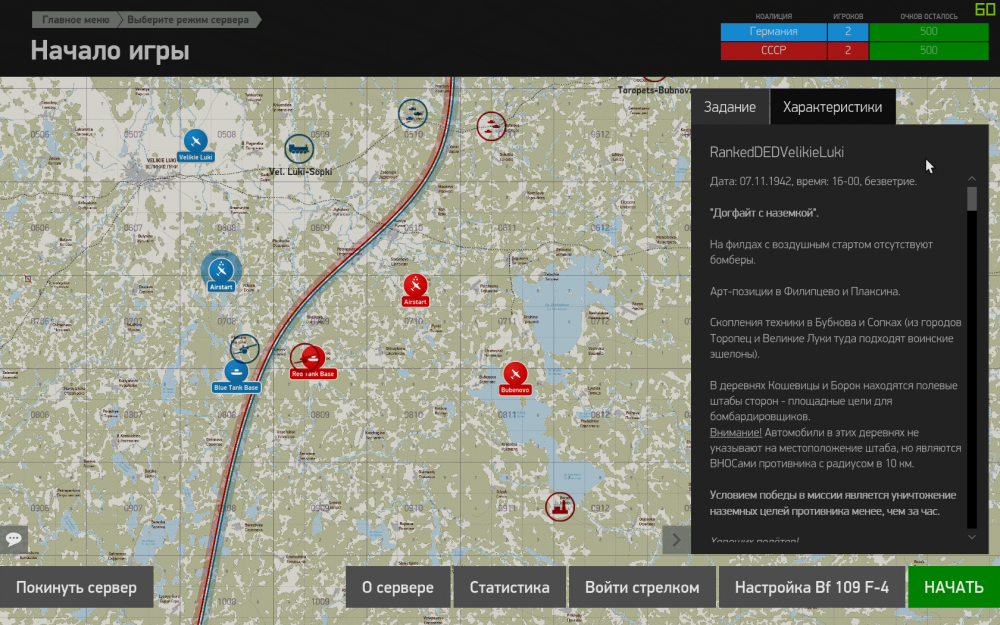Select the red Airstart spawn point
1000x625 pixels.
(x=415, y=285)
